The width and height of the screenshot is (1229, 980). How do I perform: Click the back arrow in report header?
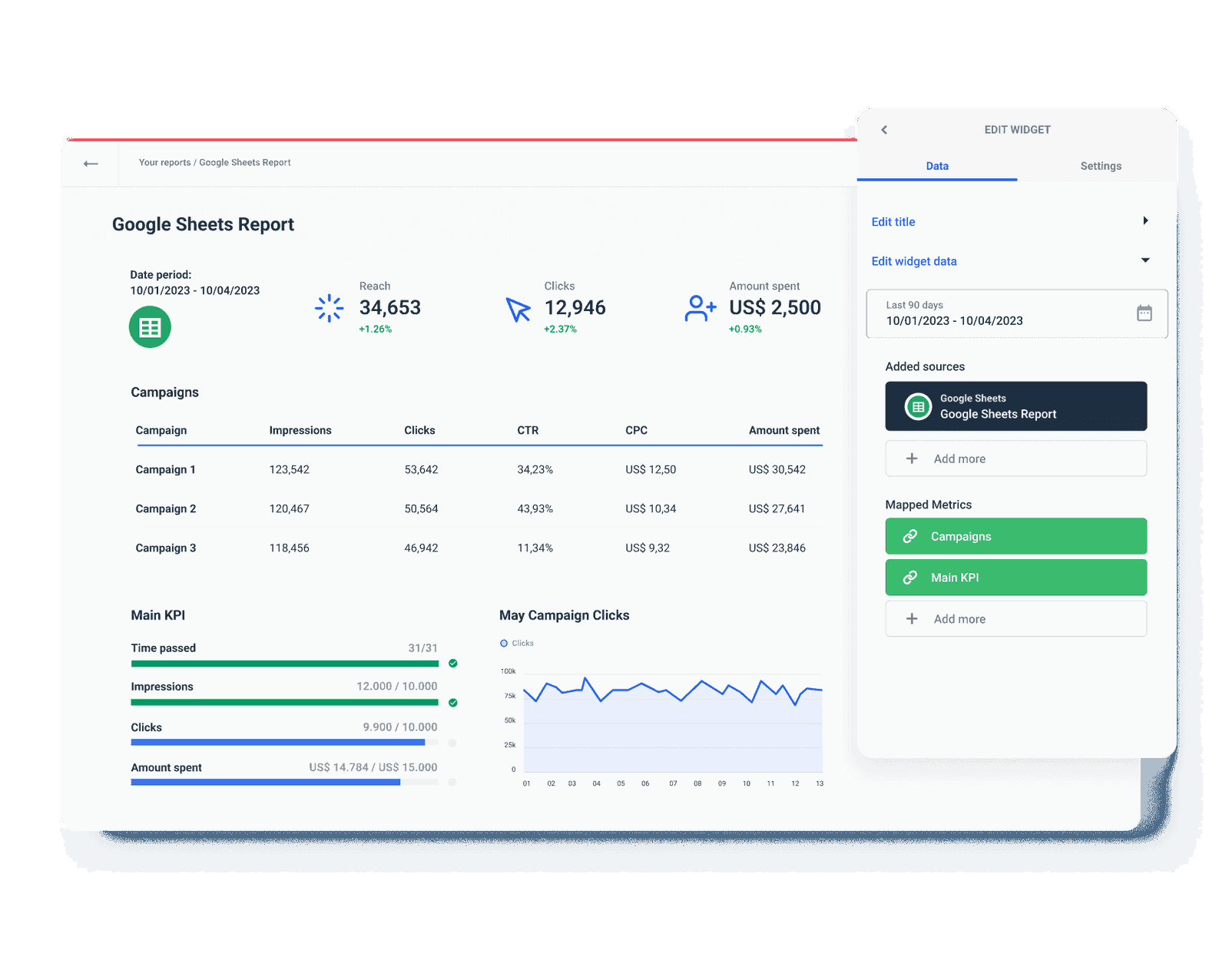(91, 164)
